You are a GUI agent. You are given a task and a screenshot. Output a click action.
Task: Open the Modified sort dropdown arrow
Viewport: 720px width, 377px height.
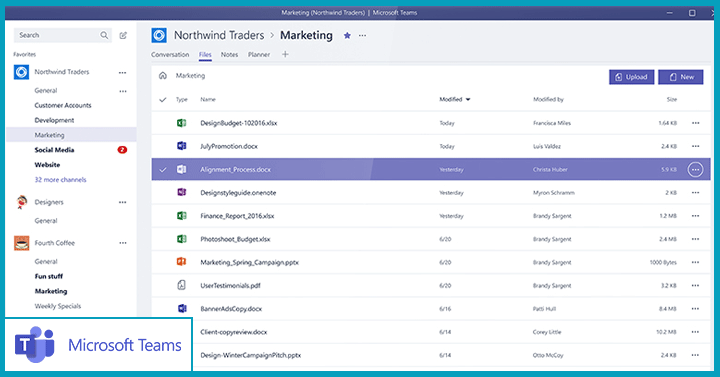coord(468,100)
